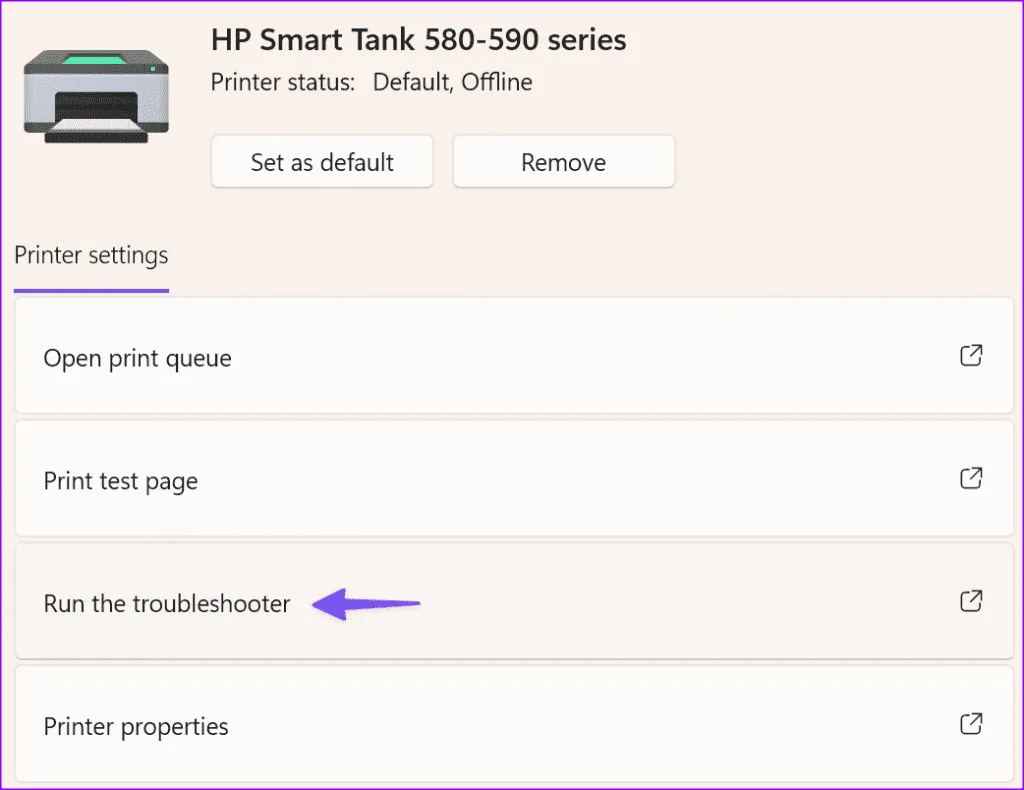
Task: Select the Print test page option
Action: click(500, 481)
